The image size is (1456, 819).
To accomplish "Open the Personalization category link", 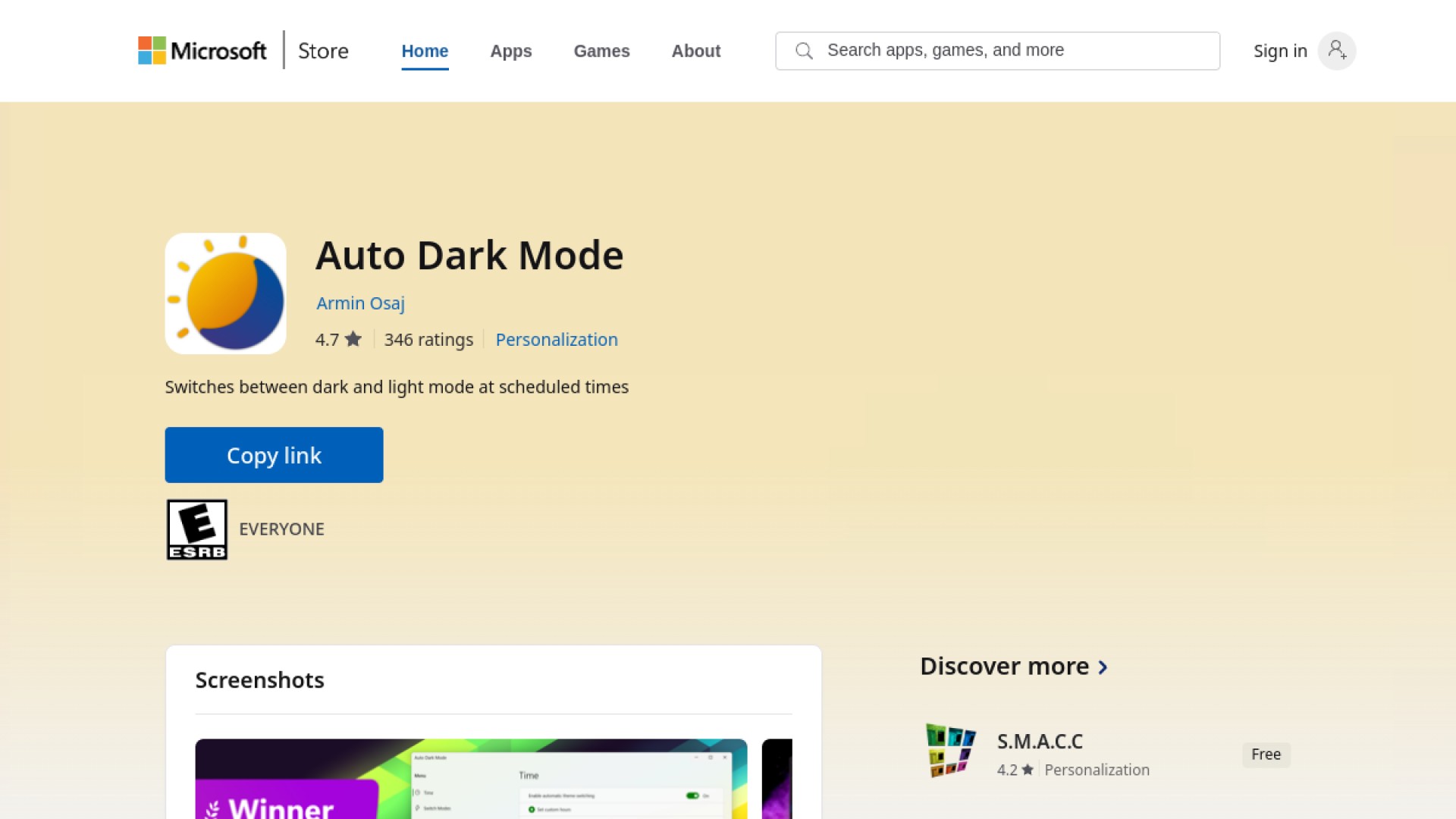I will pyautogui.click(x=556, y=340).
